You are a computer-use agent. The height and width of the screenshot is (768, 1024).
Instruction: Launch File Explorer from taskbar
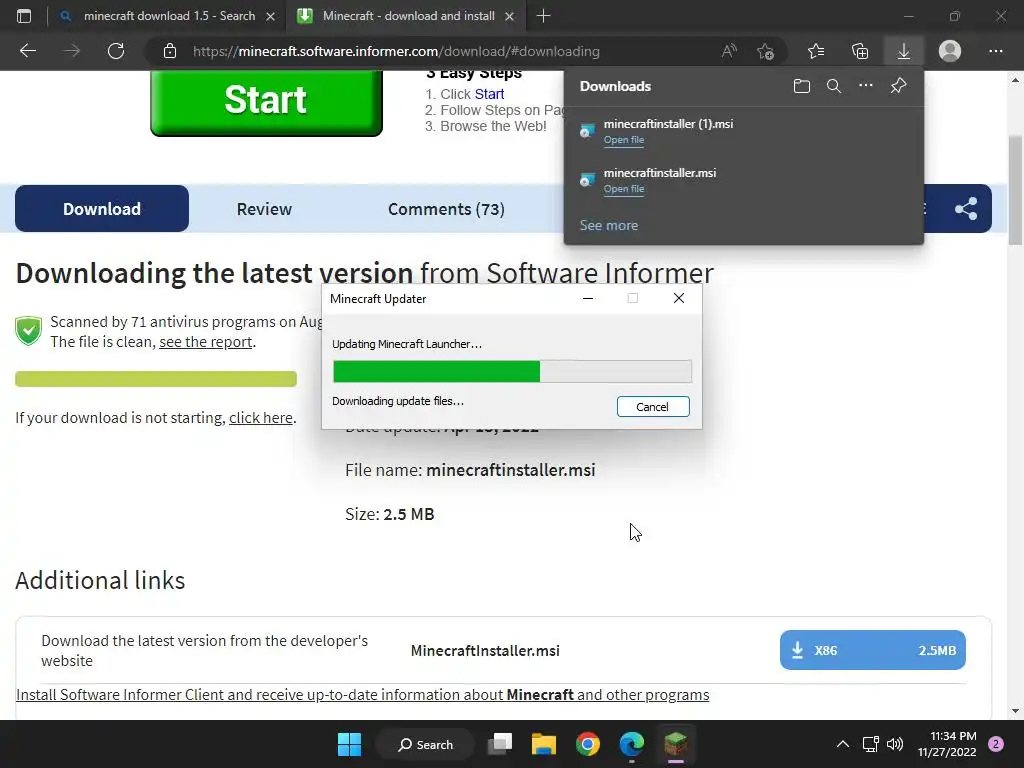(543, 744)
